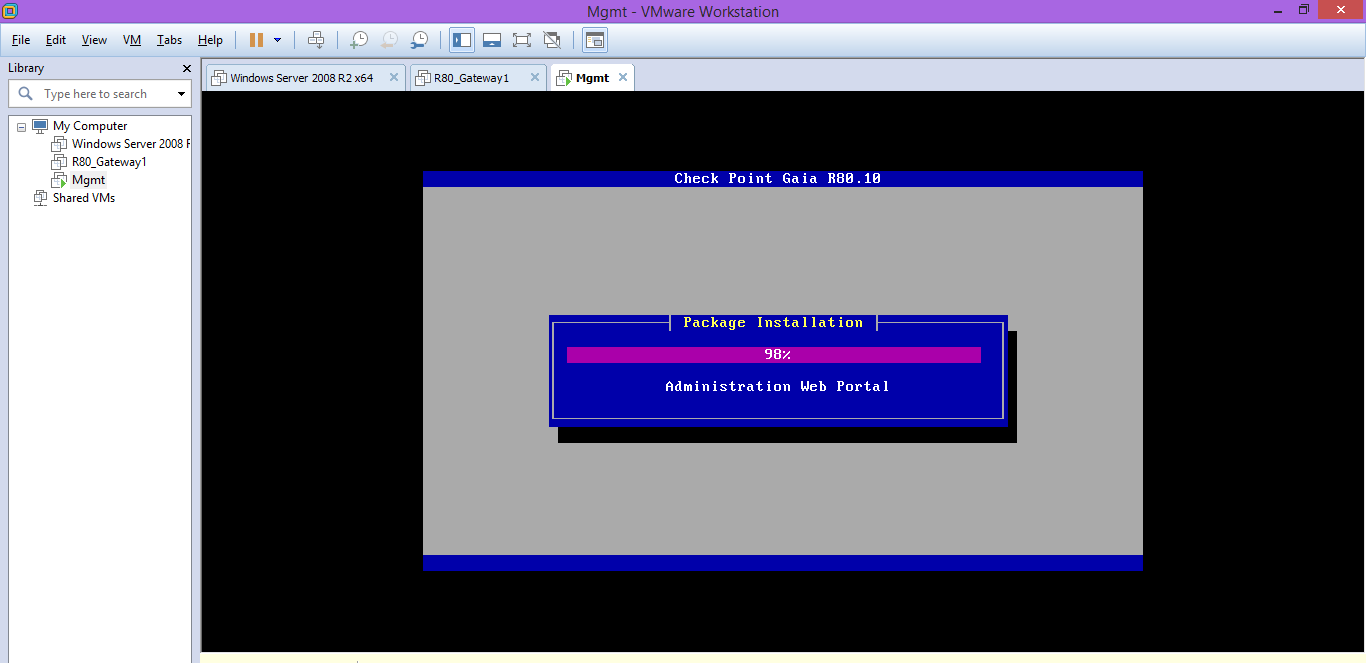Click the 98% installation progress bar
The image size is (1366, 663).
click(774, 355)
